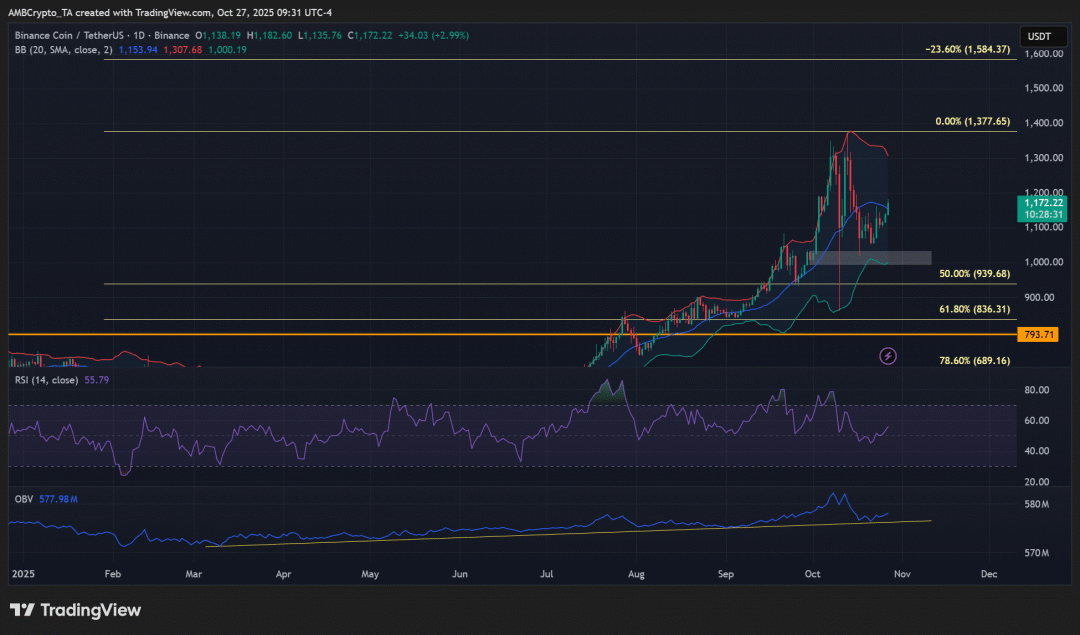Image resolution: width=1080 pixels, height=635 pixels.
Task: Click the purple lightning bolt event icon
Action: coord(887,356)
